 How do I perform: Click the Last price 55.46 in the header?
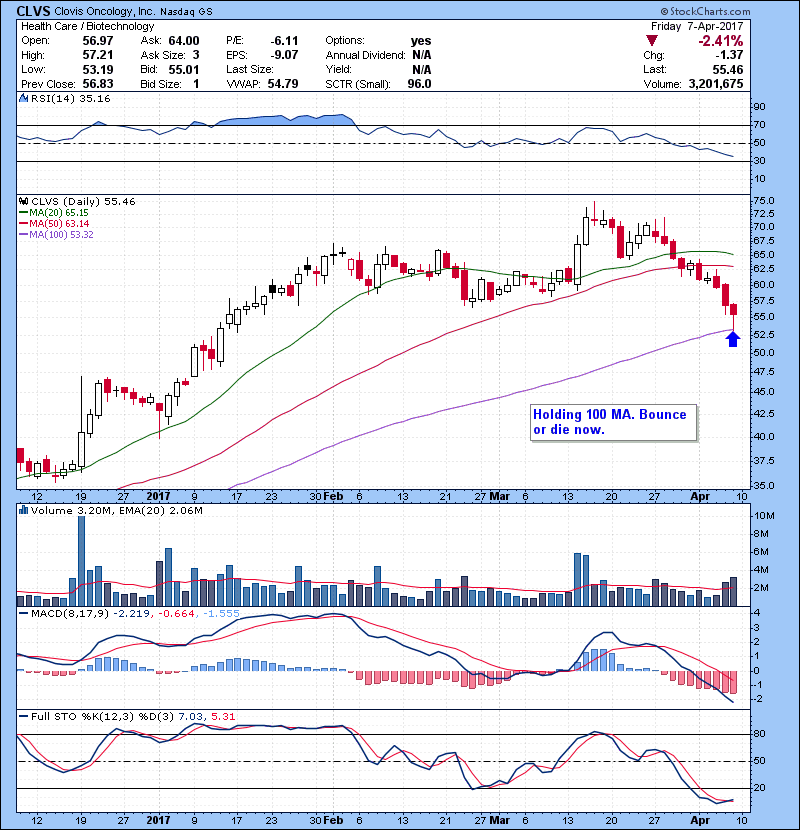click(x=728, y=69)
